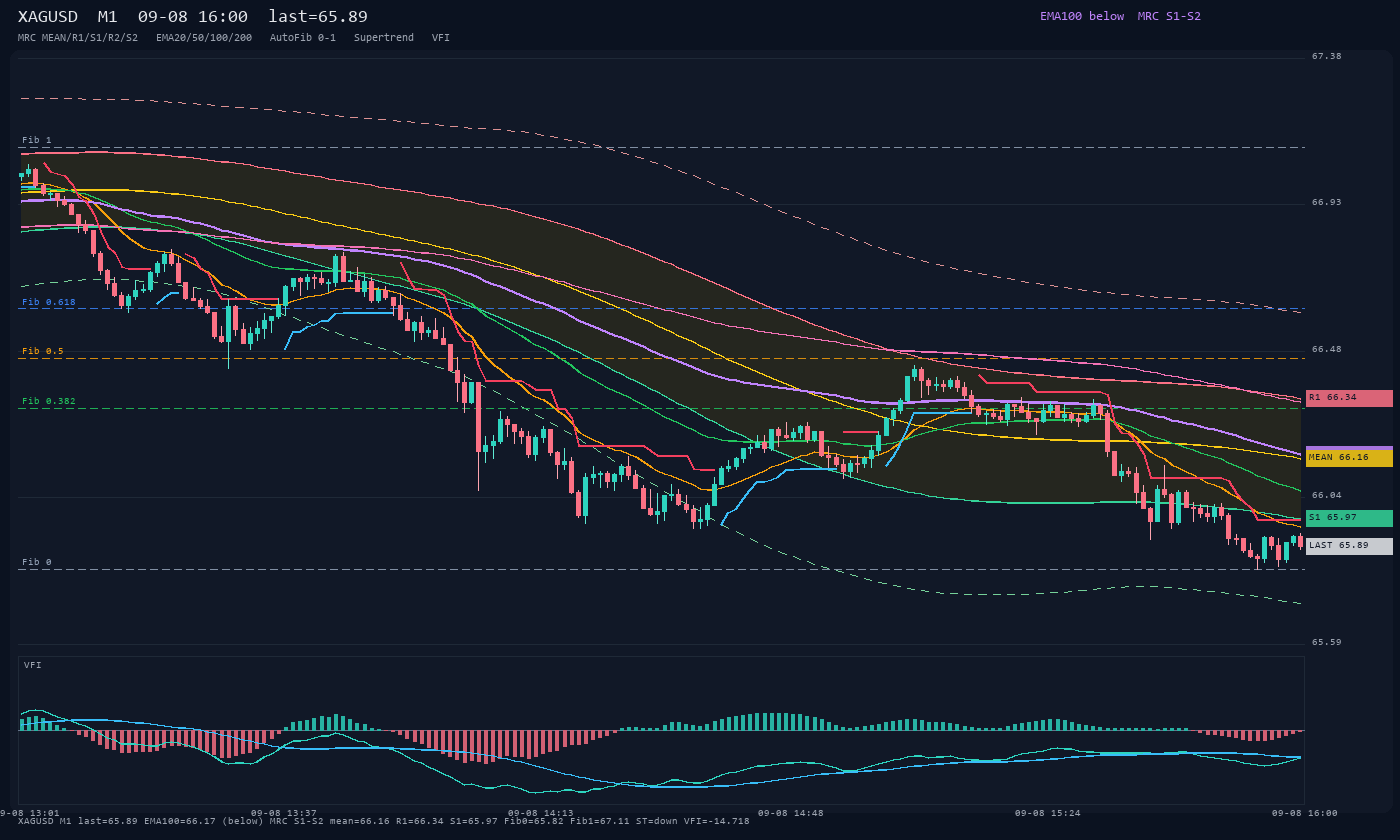
Task: Click the LAST 65.89 price tag
Action: 1349,546
